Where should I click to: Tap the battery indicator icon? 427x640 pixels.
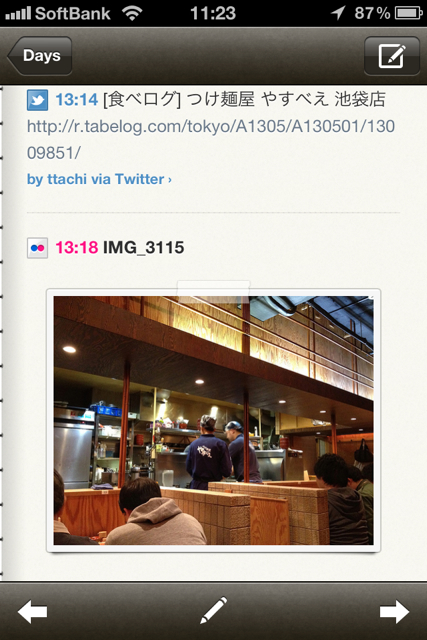[x=409, y=13]
